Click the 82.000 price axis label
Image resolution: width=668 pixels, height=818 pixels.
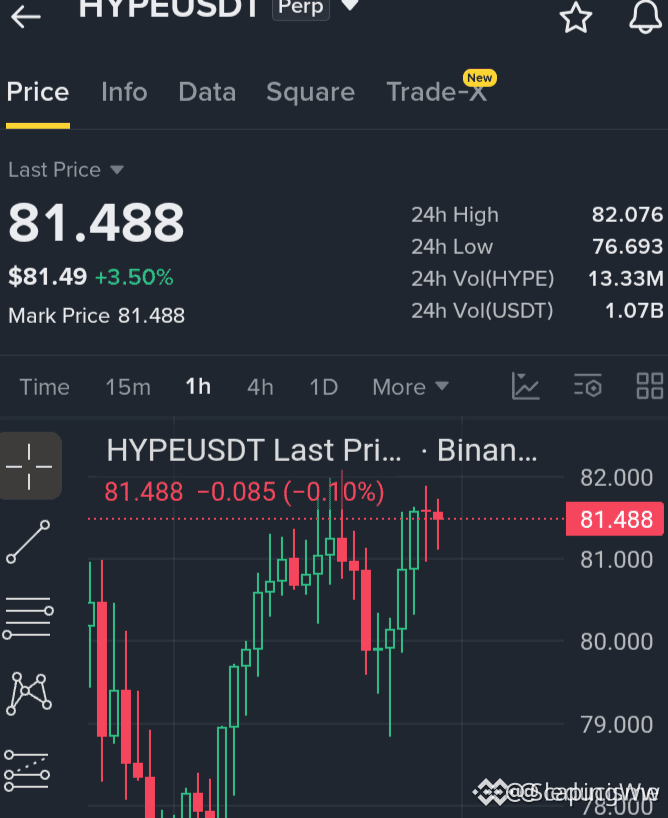pos(616,478)
